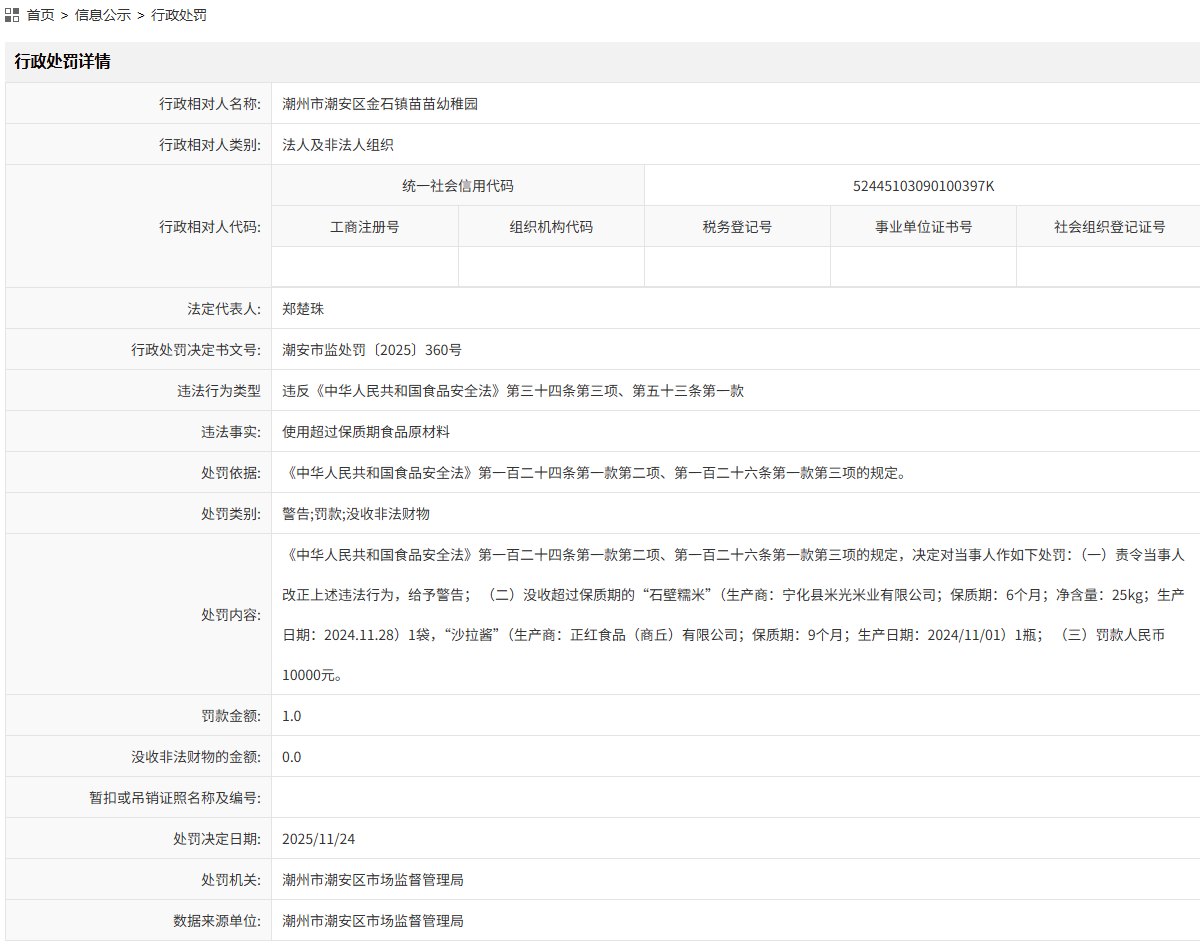
Task: Click the grid icon beside the breadcrumb
Action: pyautogui.click(x=12, y=16)
